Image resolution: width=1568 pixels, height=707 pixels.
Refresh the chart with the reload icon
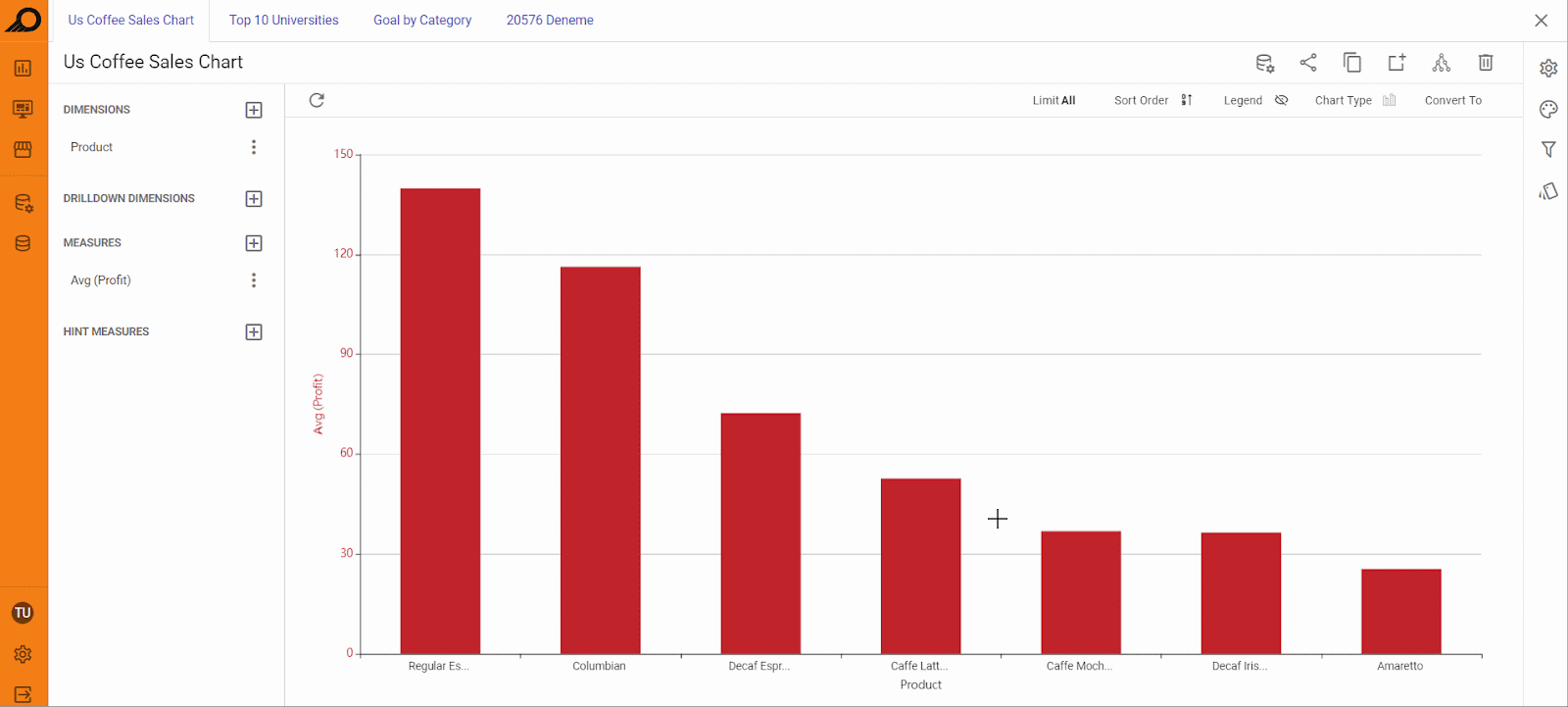pos(317,100)
